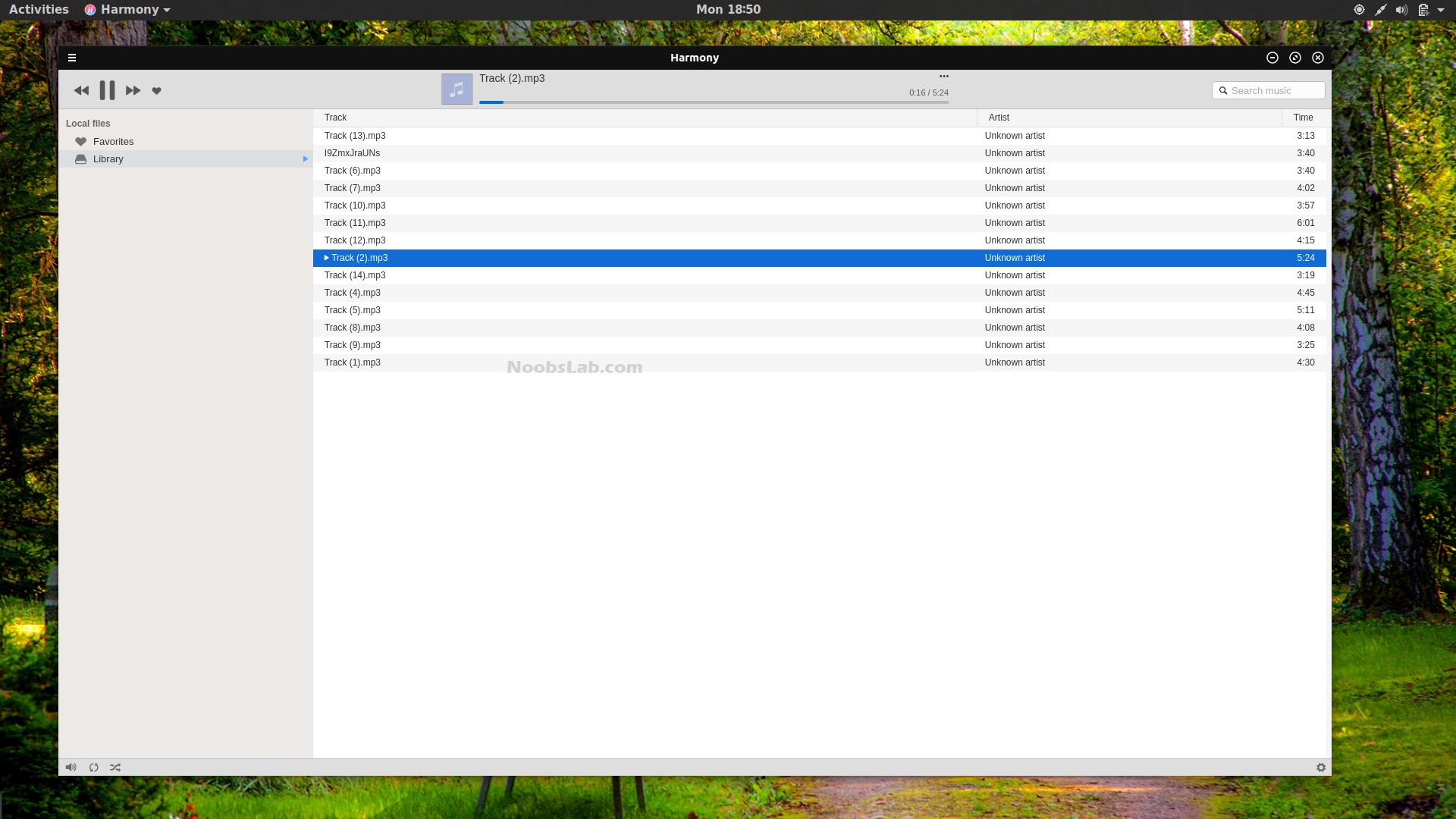The height and width of the screenshot is (819, 1456).
Task: Click the circular record tray icon
Action: [x=1359, y=10]
